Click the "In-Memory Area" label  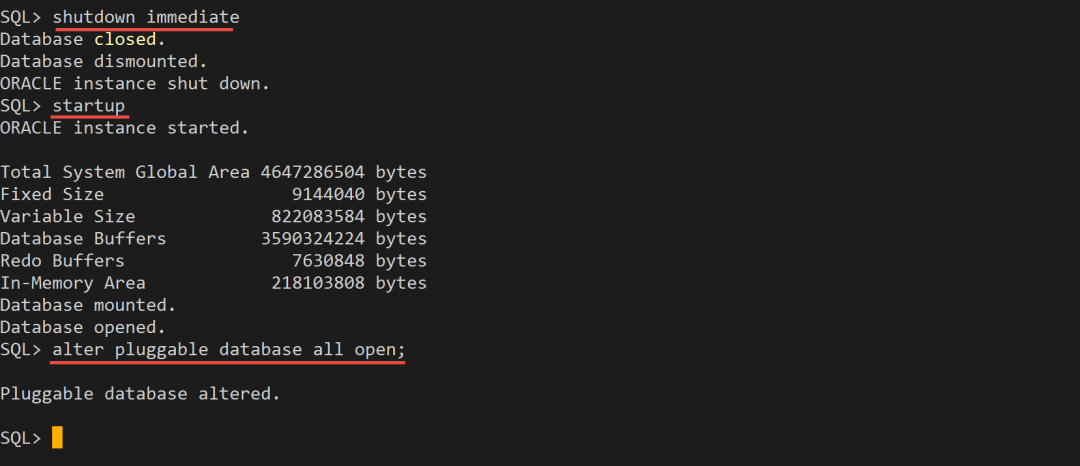[x=73, y=283]
